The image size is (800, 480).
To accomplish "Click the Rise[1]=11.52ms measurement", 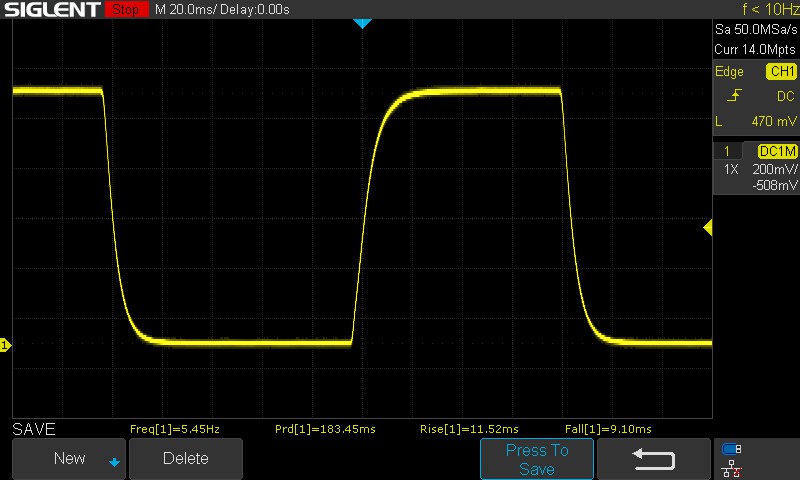I will pyautogui.click(x=469, y=429).
